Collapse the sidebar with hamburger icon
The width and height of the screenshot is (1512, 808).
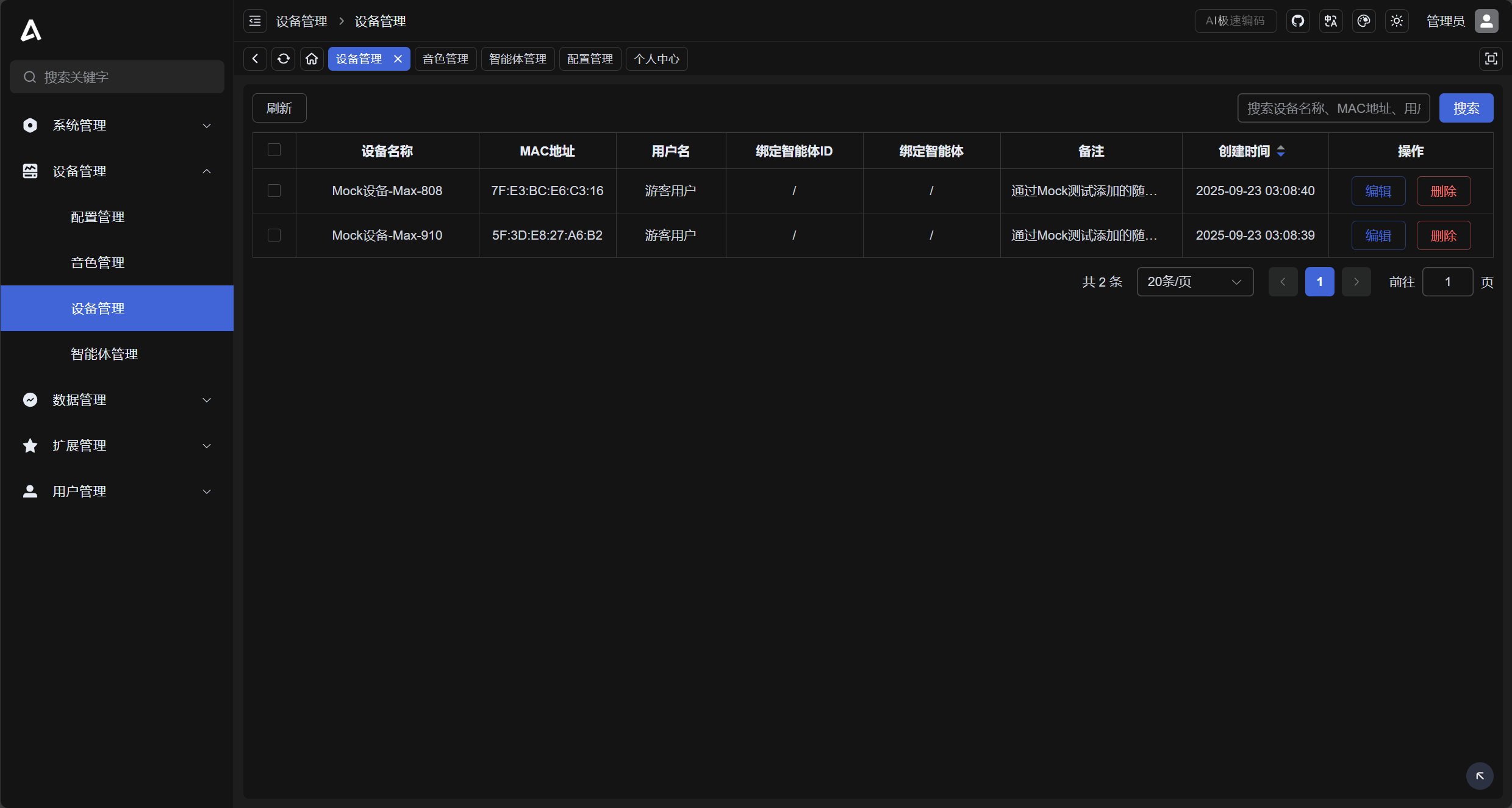pos(254,21)
